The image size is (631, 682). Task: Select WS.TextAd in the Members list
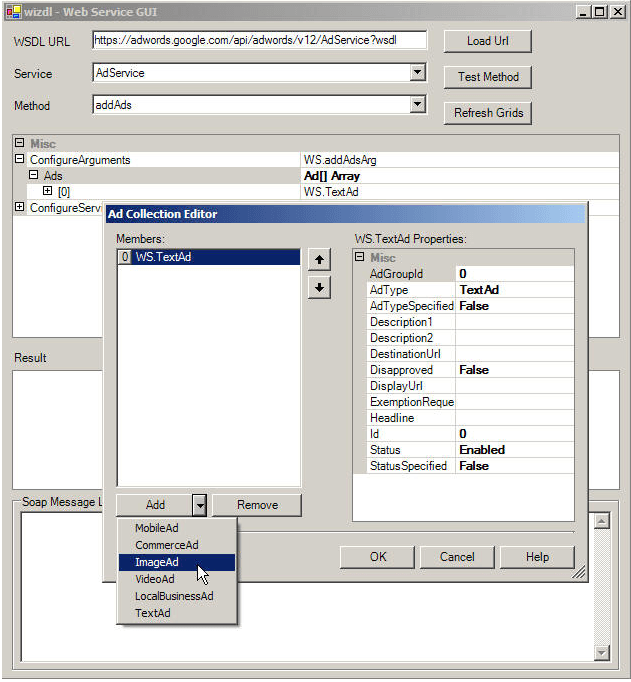pyautogui.click(x=209, y=257)
